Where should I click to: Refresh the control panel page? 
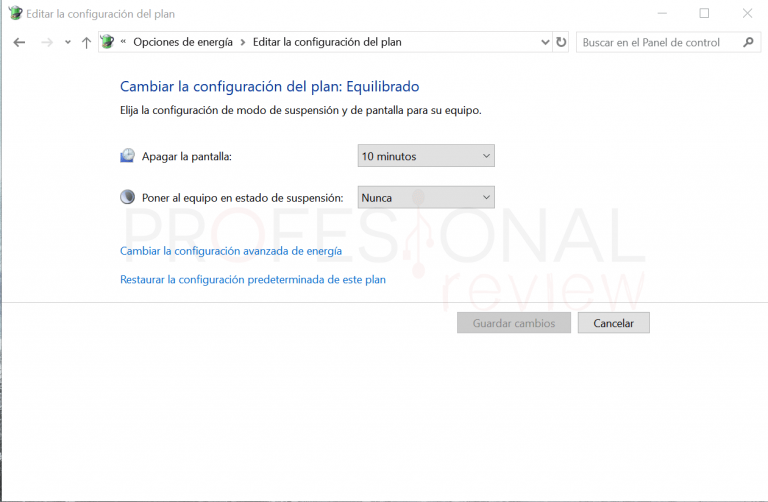tap(561, 43)
